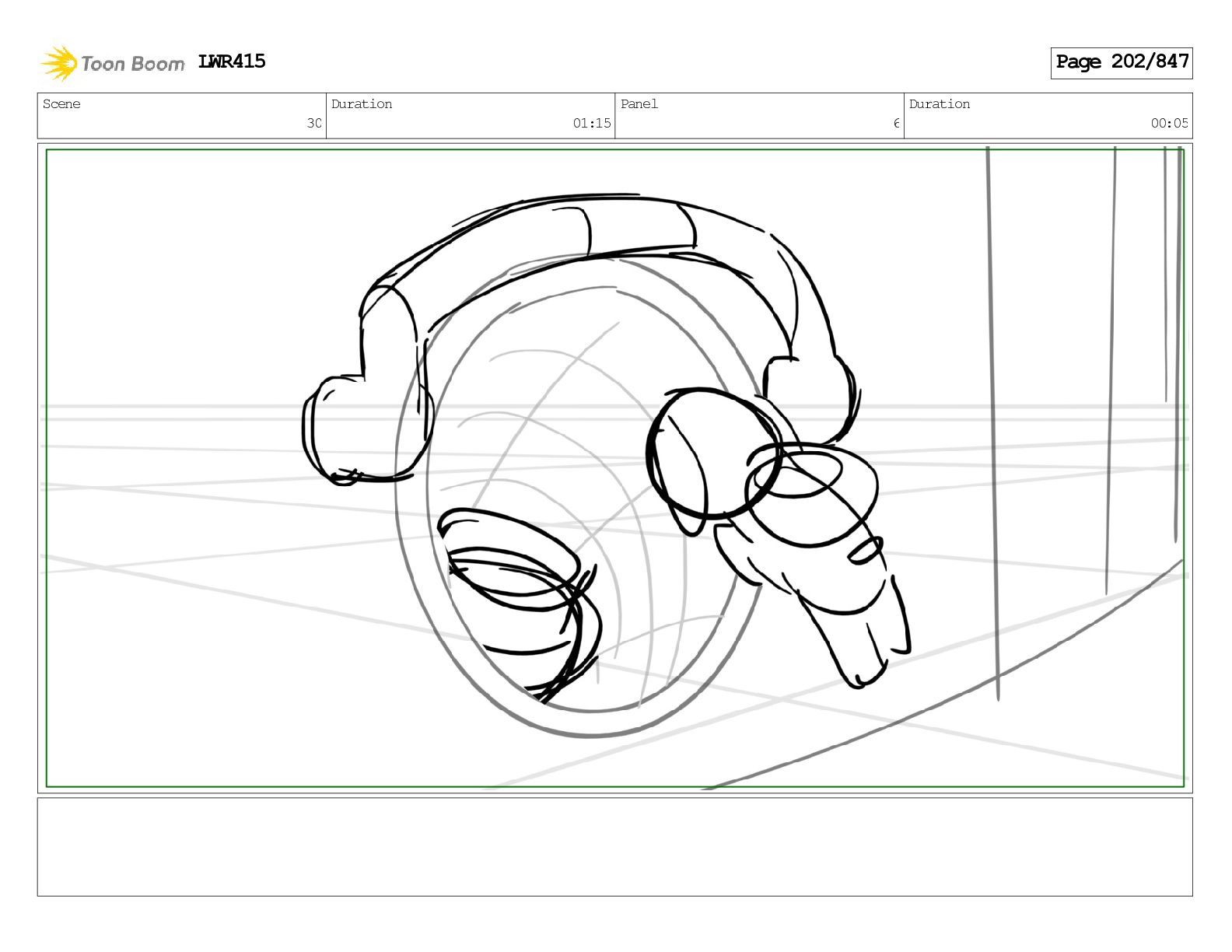Click the Scene label
Viewport: 1232px width, 952px height.
point(61,104)
